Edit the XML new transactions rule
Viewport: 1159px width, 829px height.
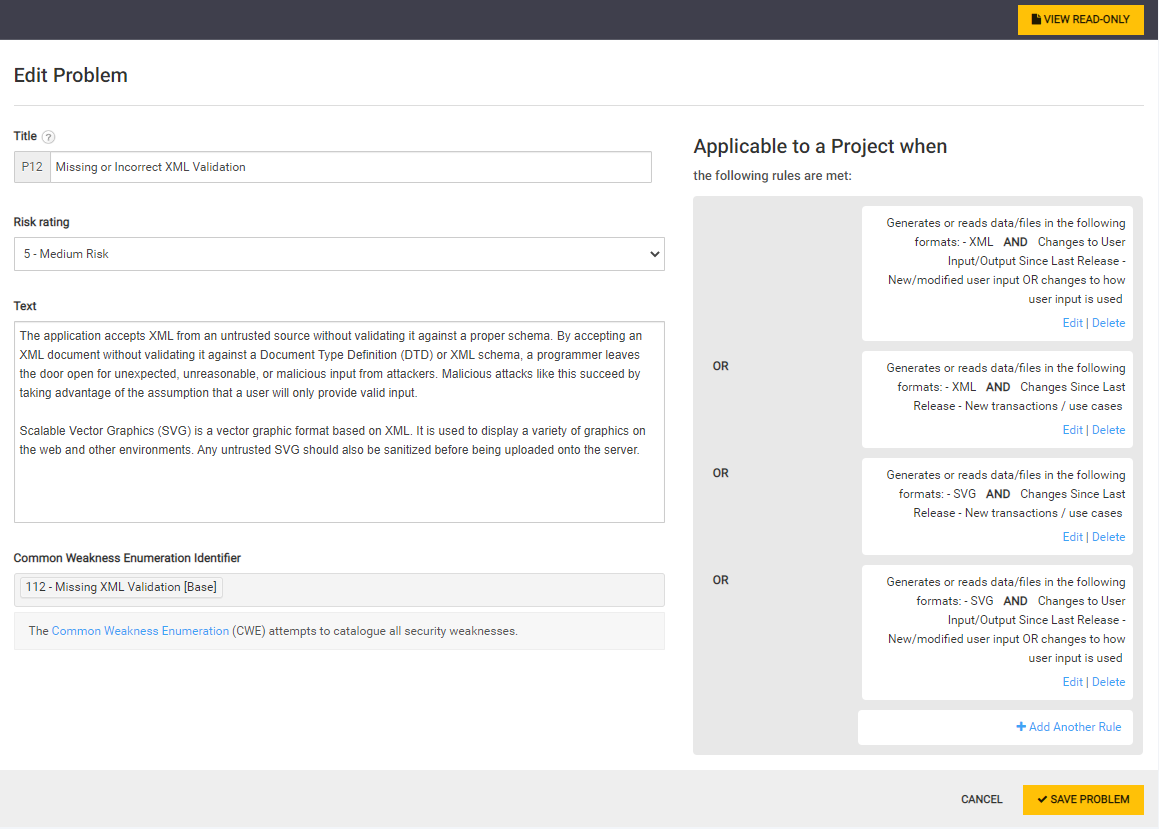[1072, 430]
